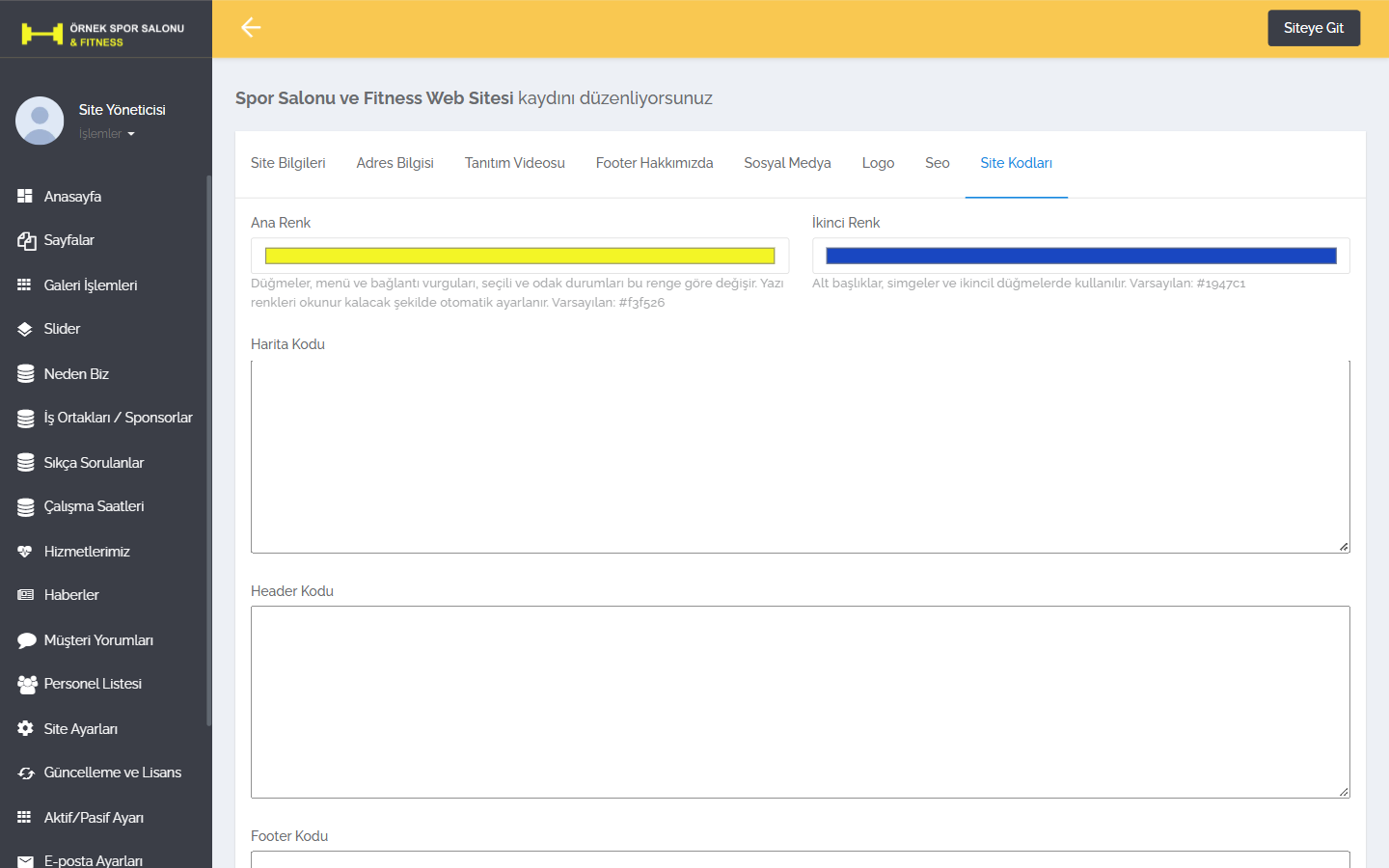Click the Hizmetlerimiz heartbeat icon
Screen dimensions: 1389x868
[25, 551]
